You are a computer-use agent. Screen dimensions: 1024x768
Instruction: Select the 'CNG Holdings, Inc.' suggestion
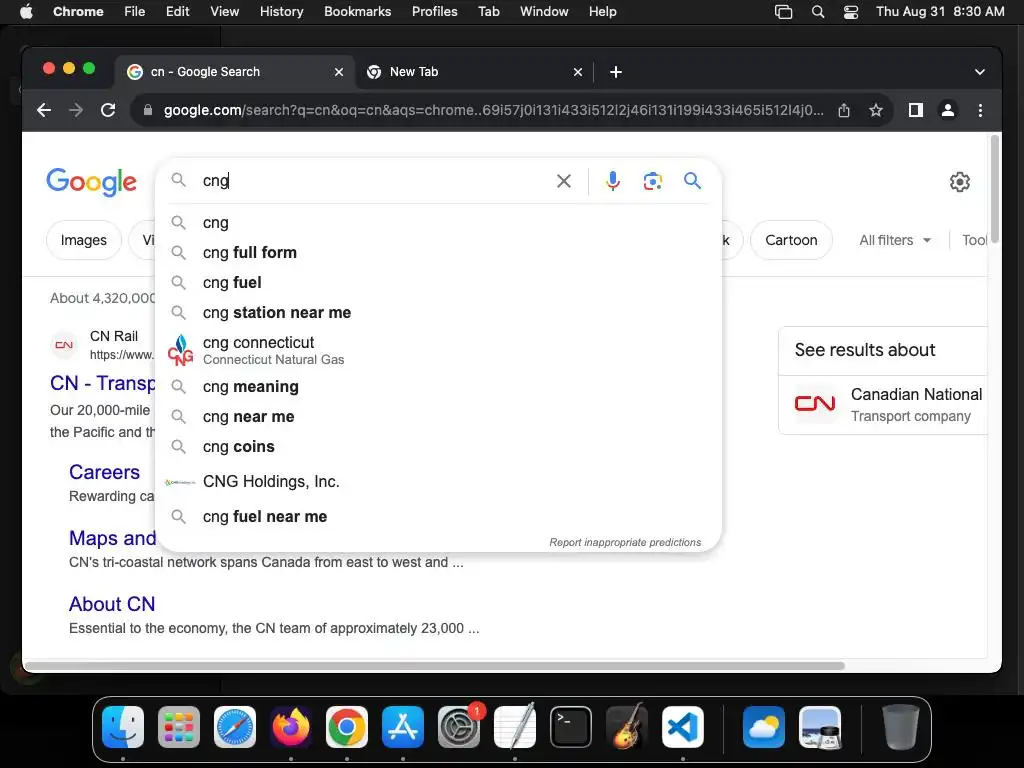pyautogui.click(x=439, y=482)
